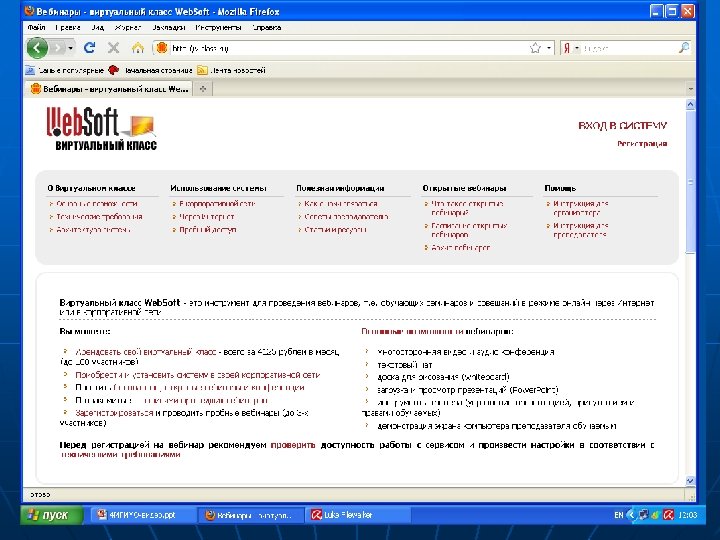This screenshot has height=540, width=720.
Task: Click the Зарегистрироваться link
Action: tap(114, 413)
